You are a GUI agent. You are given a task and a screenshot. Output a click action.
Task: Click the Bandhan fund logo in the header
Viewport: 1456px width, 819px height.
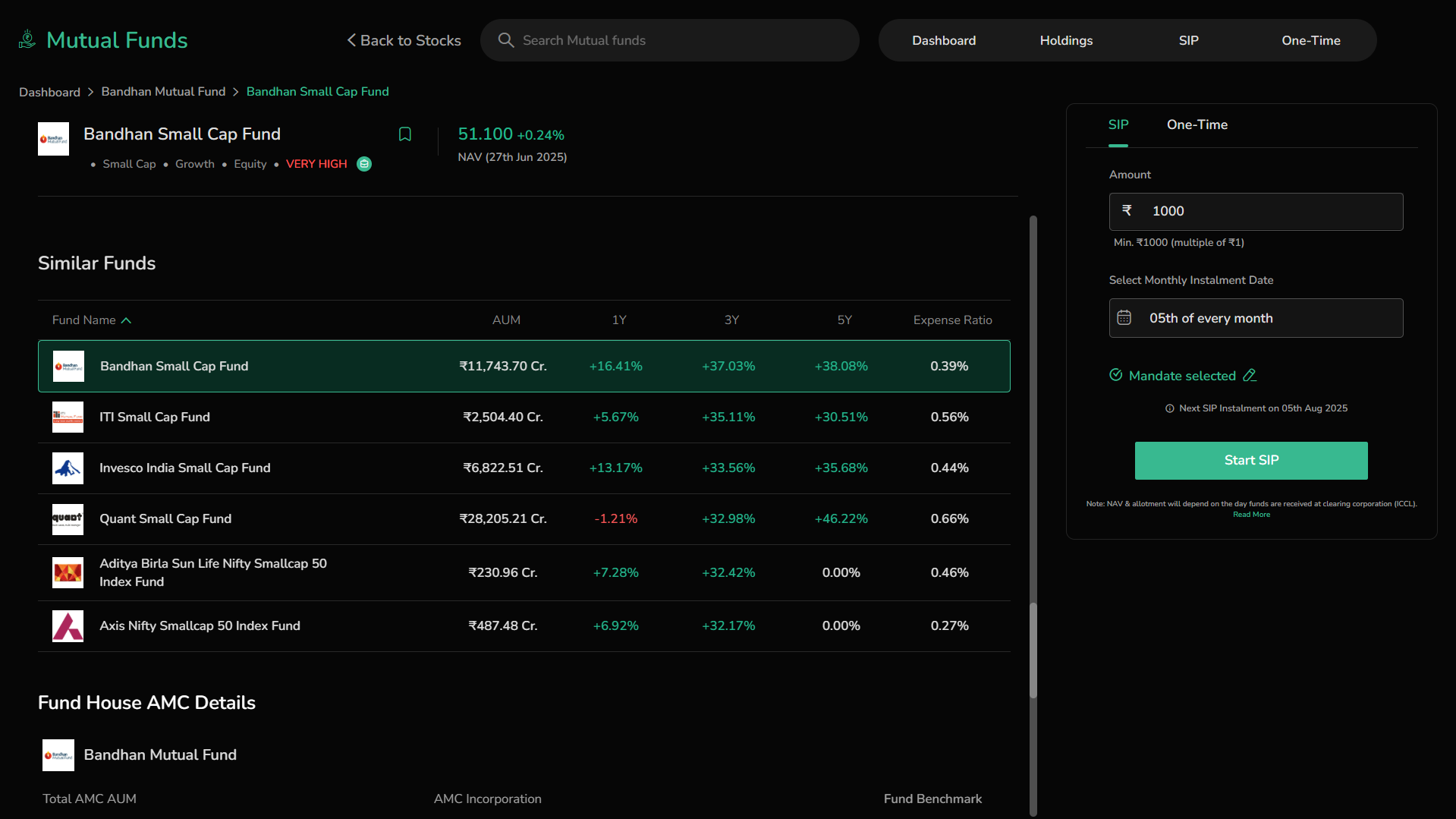coord(53,139)
